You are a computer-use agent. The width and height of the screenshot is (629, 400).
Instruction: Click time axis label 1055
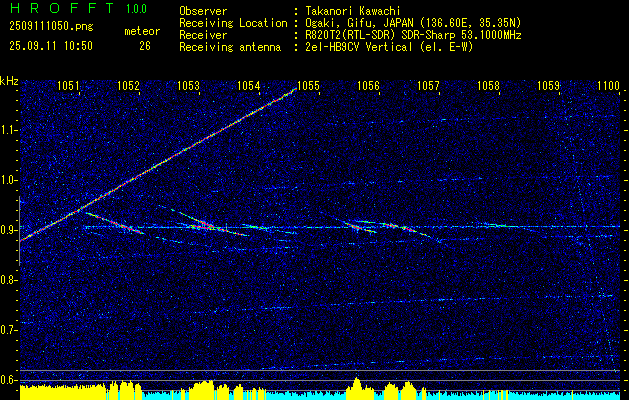click(308, 85)
